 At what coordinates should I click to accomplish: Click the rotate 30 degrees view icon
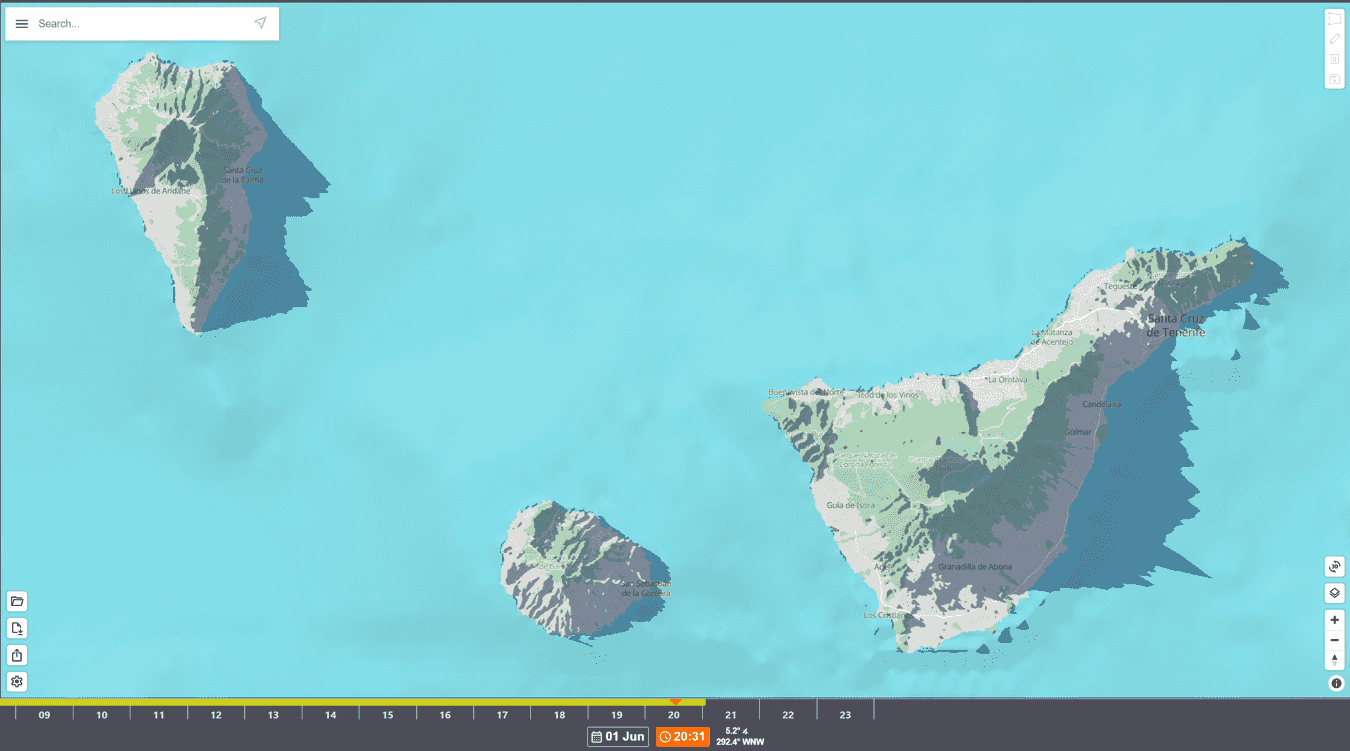(1334, 566)
